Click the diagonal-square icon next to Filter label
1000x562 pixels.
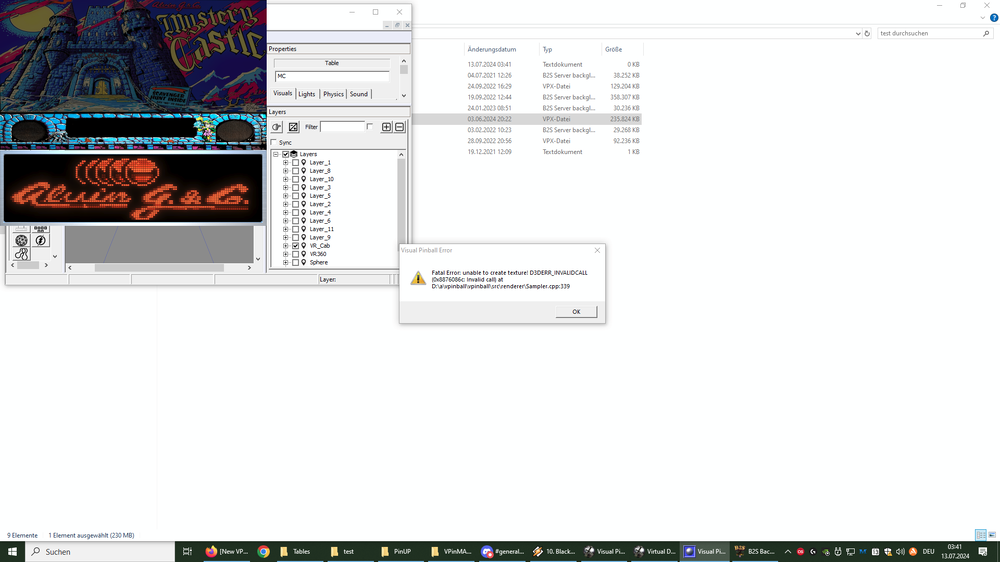(x=293, y=127)
